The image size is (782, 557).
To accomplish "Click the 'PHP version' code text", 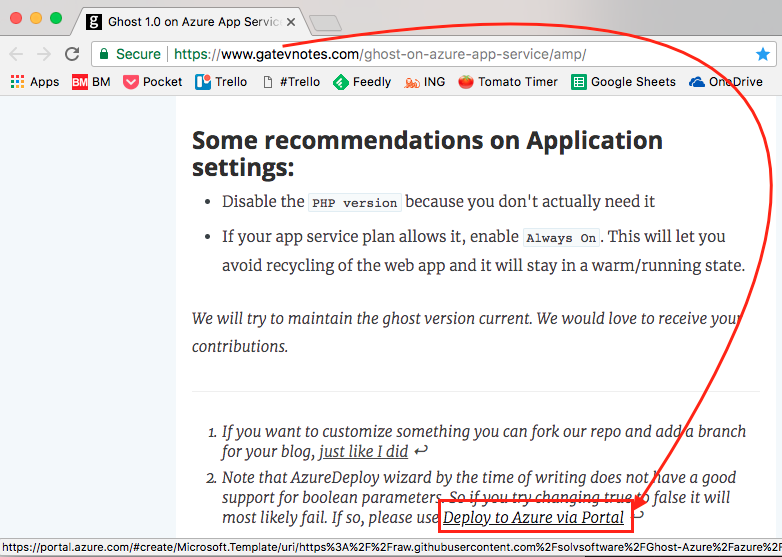I will click(355, 203).
